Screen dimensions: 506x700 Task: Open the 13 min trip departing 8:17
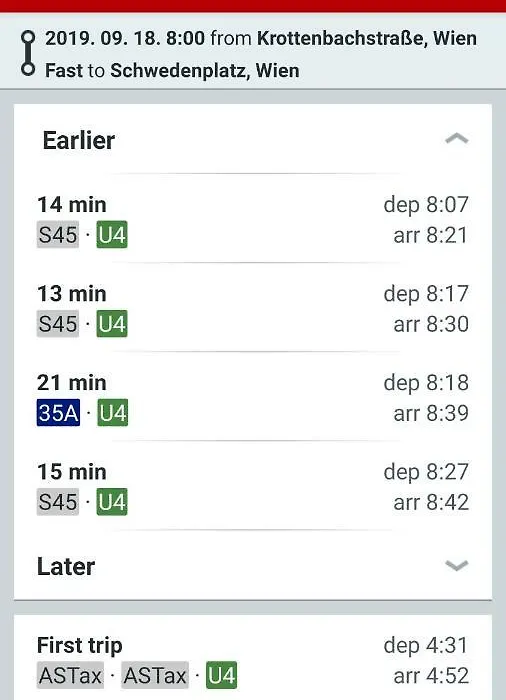253,308
